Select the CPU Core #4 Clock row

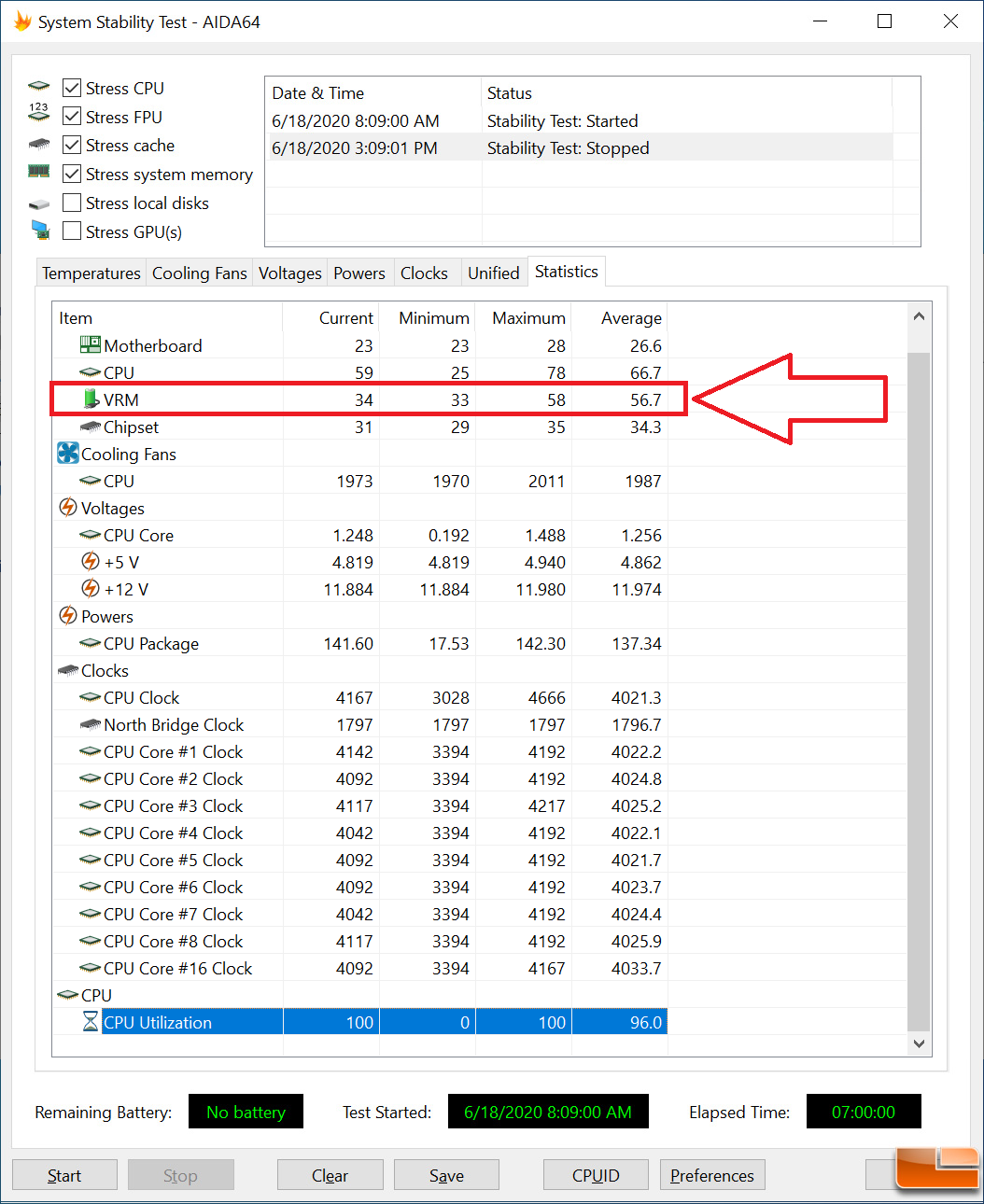click(360, 833)
